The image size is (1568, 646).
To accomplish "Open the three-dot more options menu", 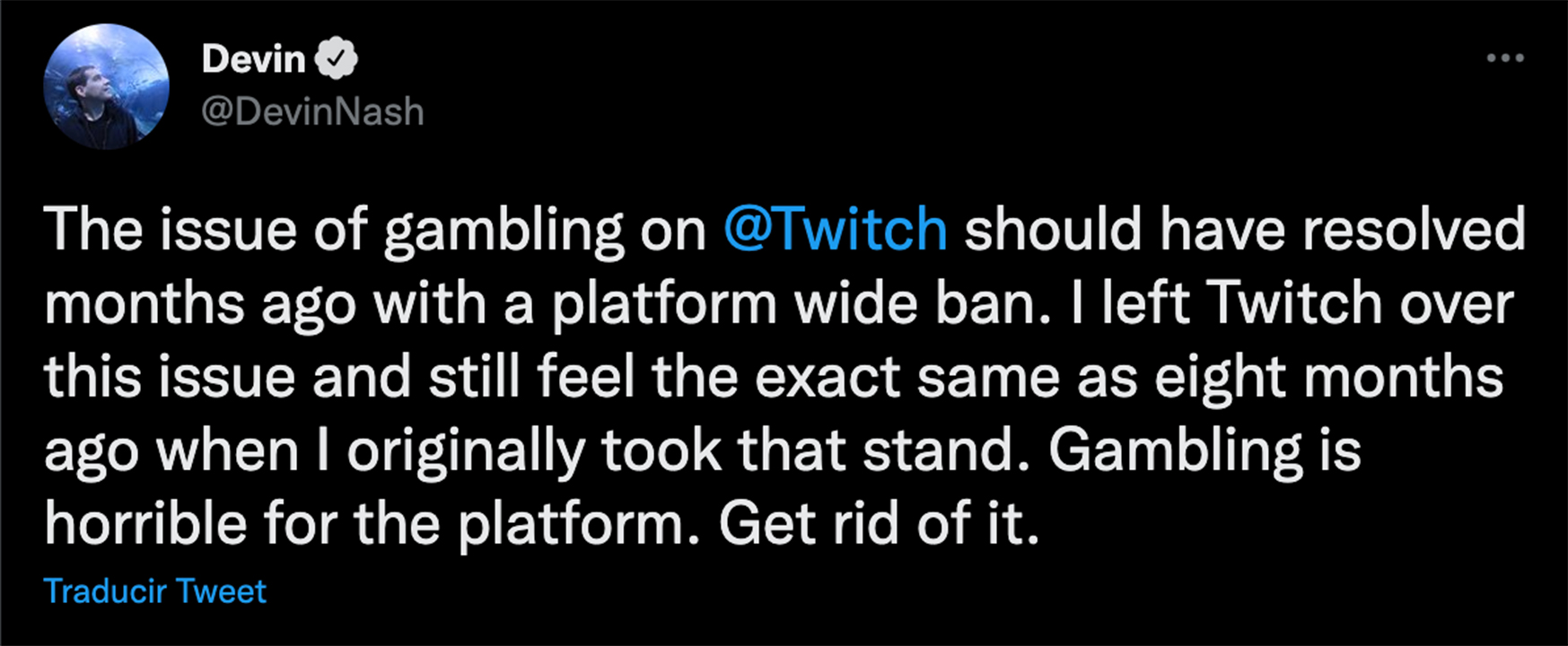I will click(x=1504, y=58).
